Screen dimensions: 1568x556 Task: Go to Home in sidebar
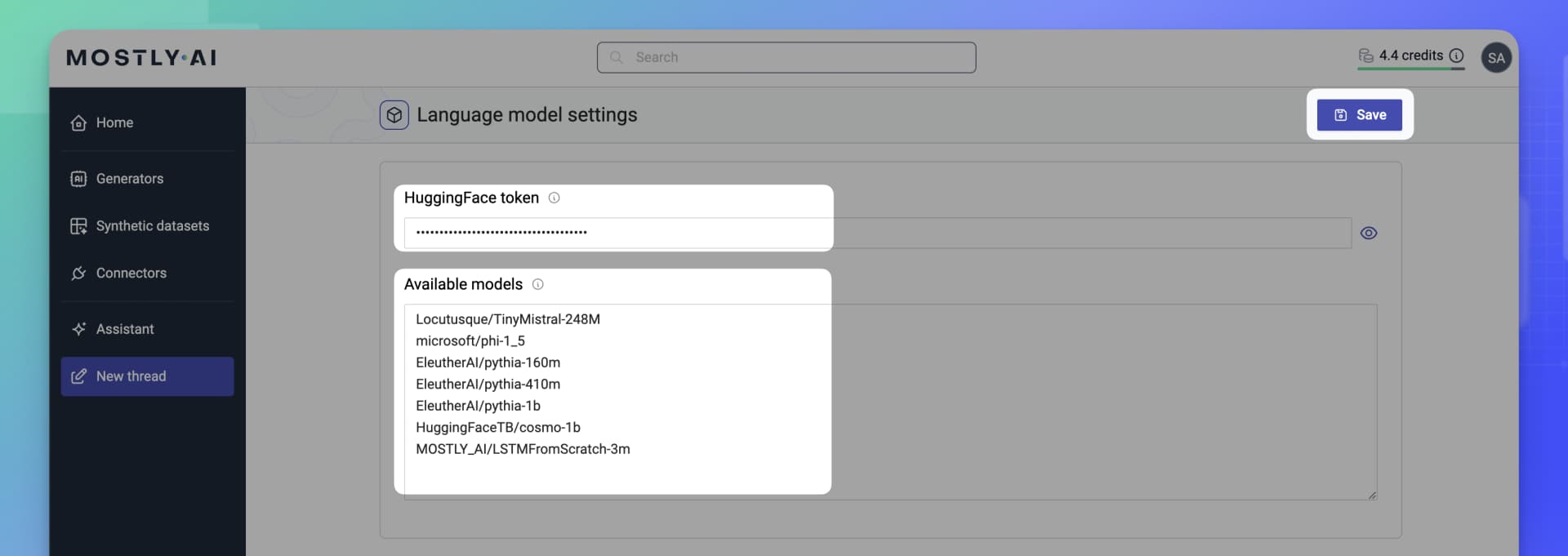click(147, 122)
